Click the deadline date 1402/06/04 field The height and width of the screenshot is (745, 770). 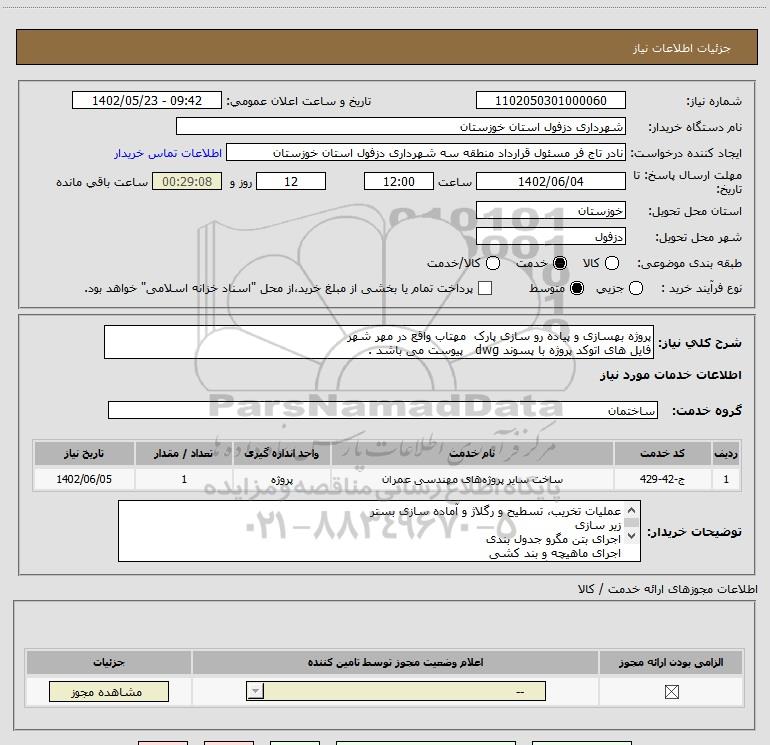pyautogui.click(x=550, y=181)
